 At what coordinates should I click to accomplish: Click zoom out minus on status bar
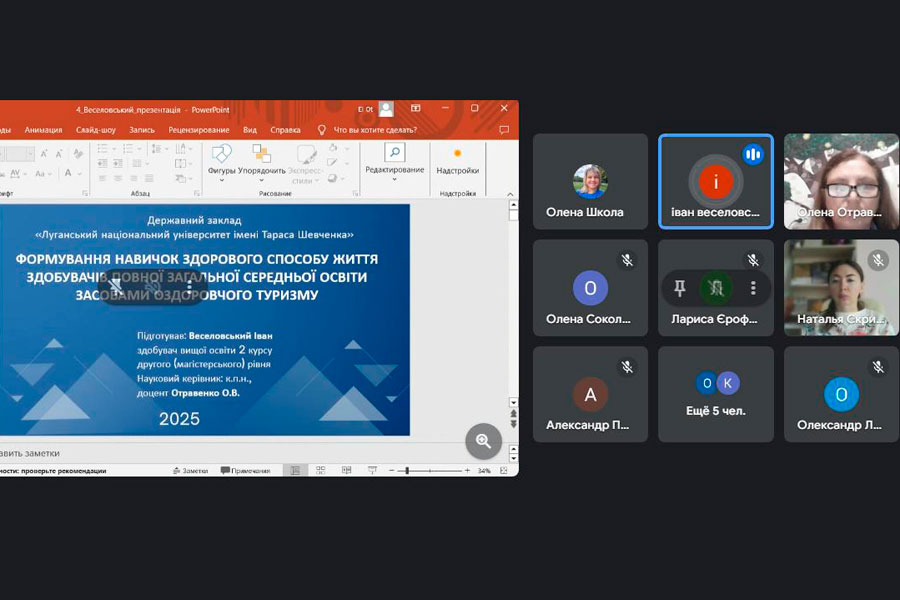(x=391, y=470)
